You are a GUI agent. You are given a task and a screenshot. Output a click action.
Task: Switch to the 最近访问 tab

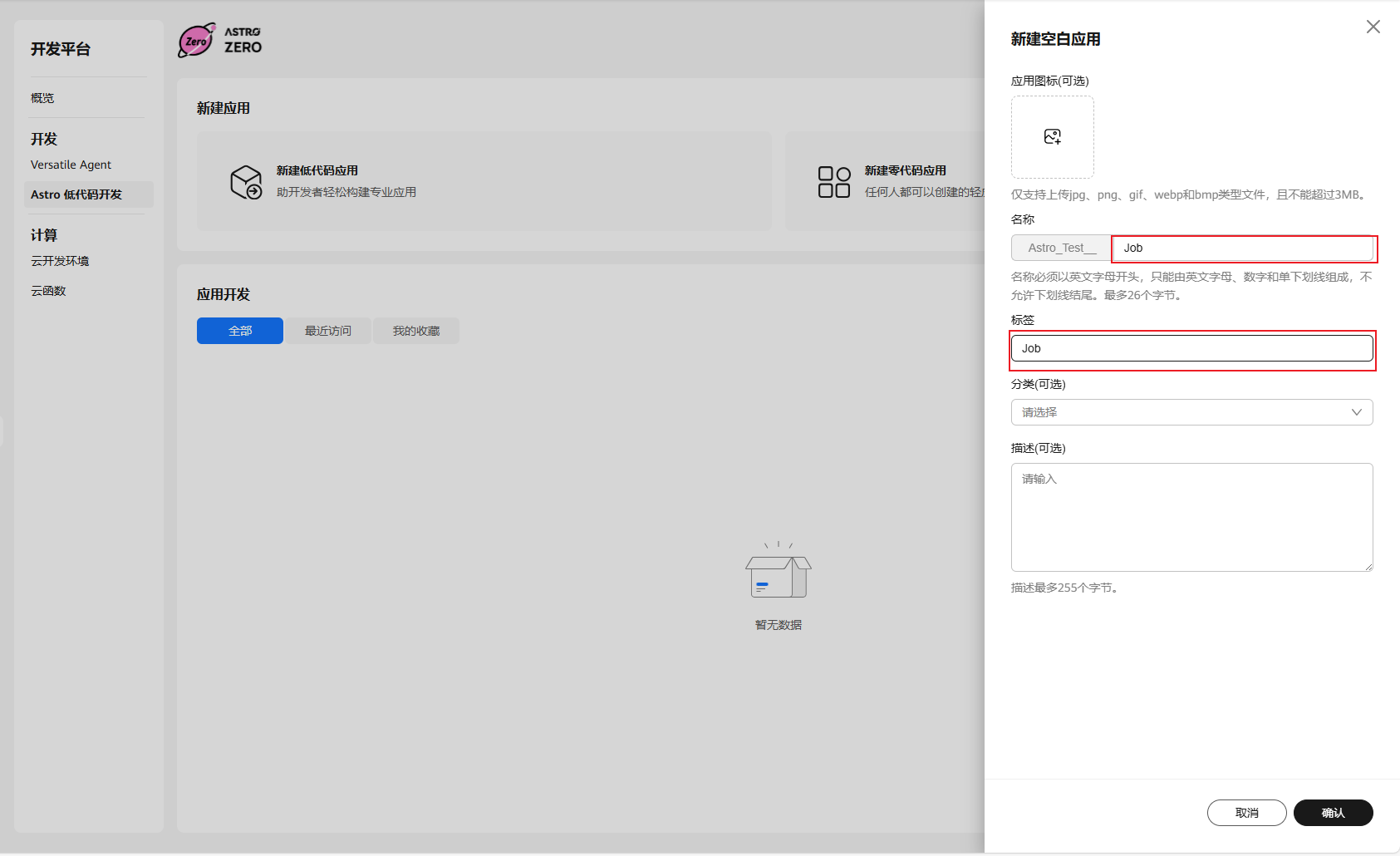point(328,331)
